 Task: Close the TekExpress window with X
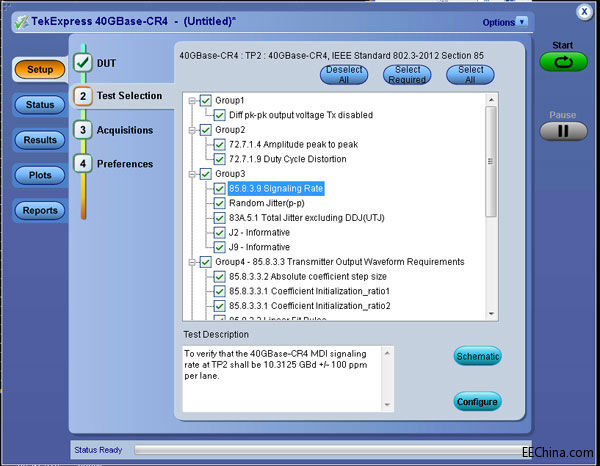(x=584, y=12)
